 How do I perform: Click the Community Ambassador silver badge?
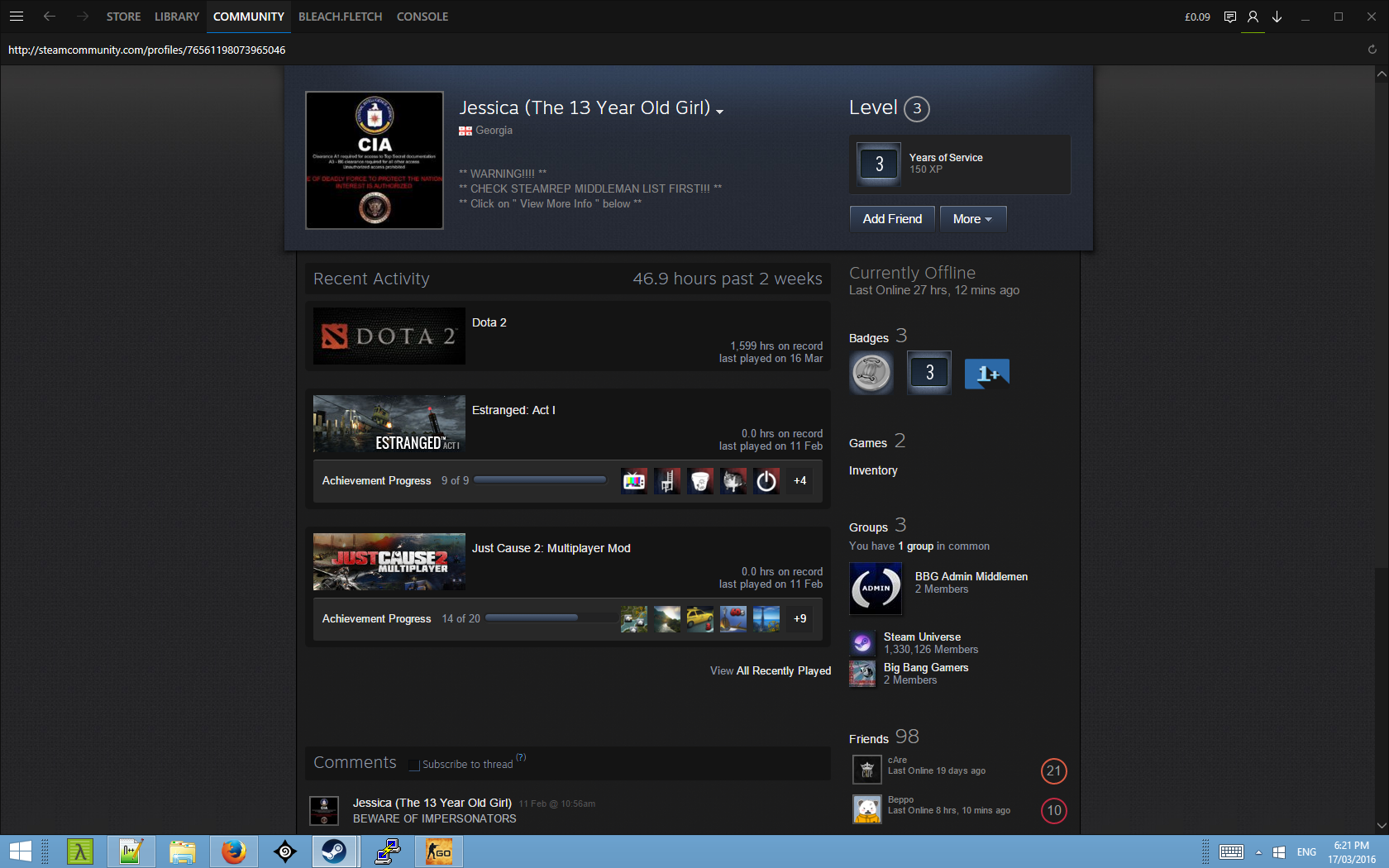point(871,373)
